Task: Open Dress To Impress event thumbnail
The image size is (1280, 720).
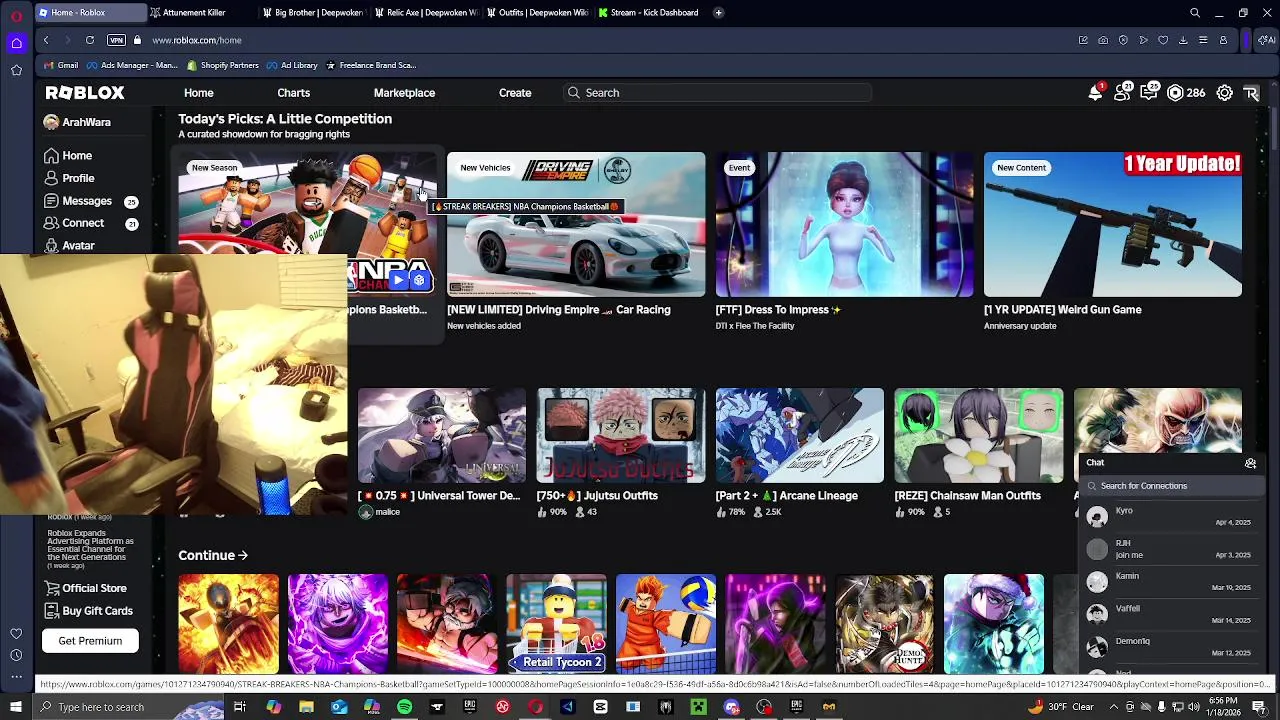Action: (844, 225)
